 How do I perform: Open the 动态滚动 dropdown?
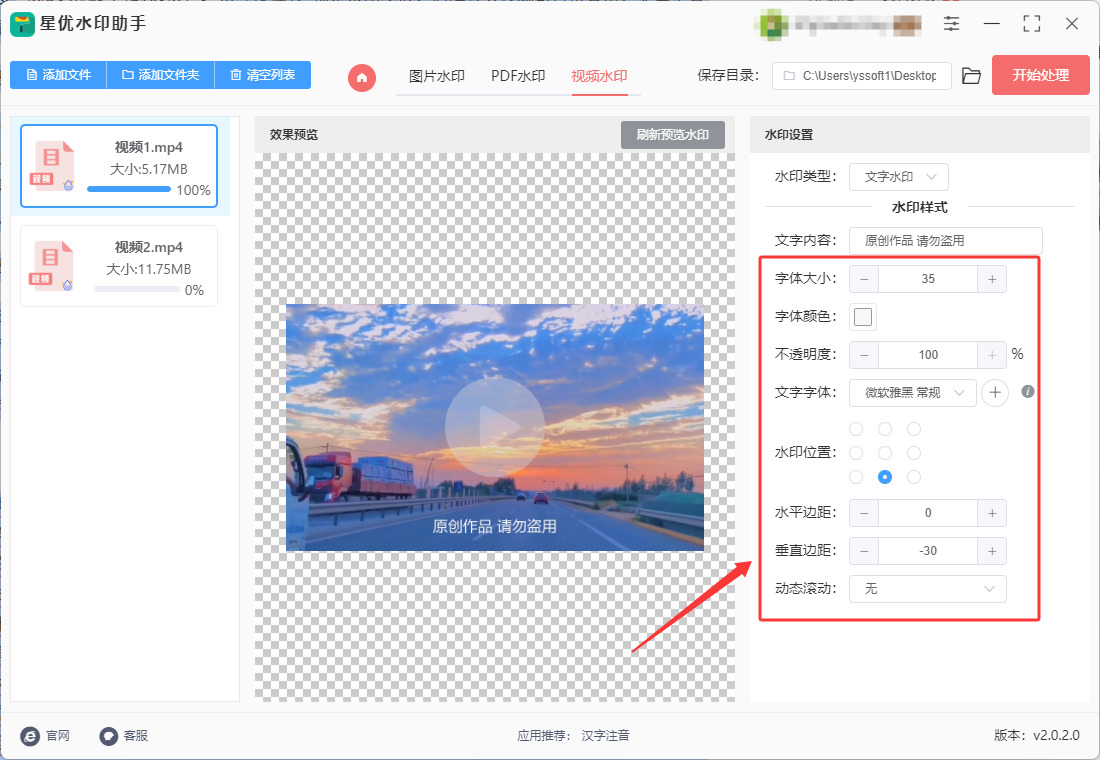[927, 589]
